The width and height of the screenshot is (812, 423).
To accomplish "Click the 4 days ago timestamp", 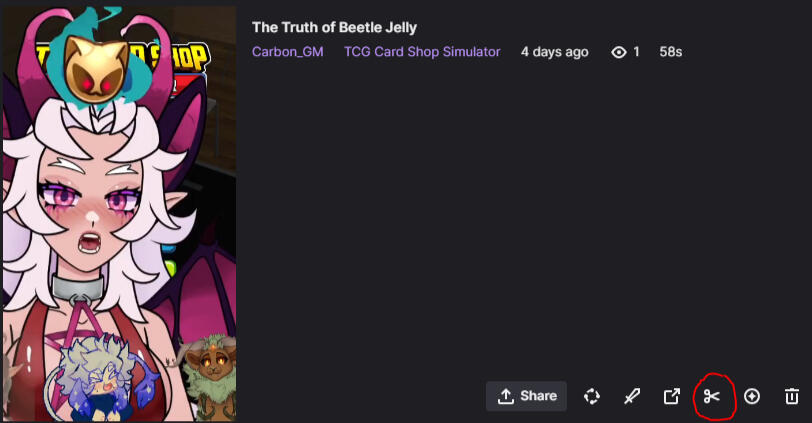I will [554, 52].
